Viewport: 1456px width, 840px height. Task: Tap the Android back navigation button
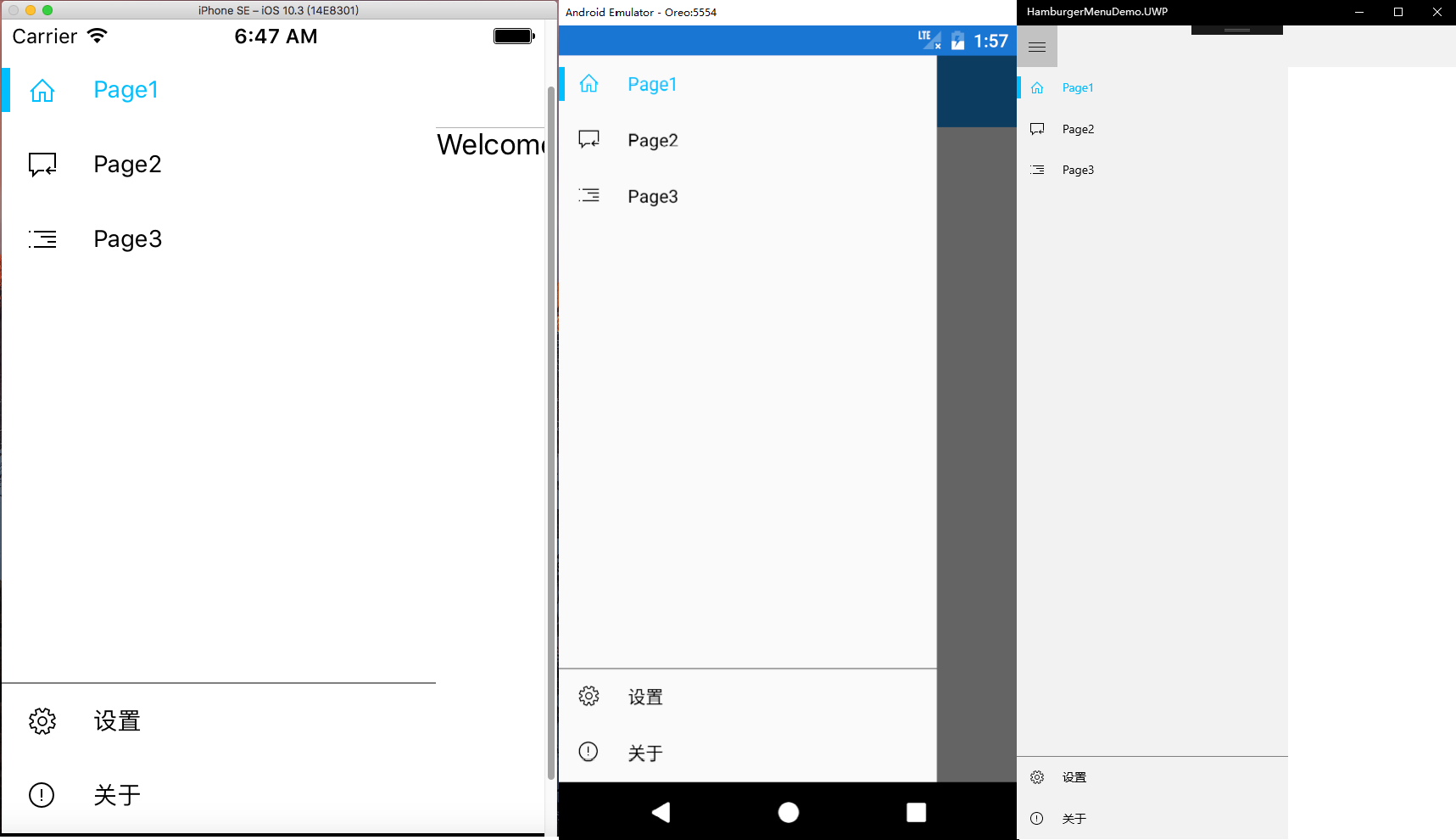(x=661, y=812)
